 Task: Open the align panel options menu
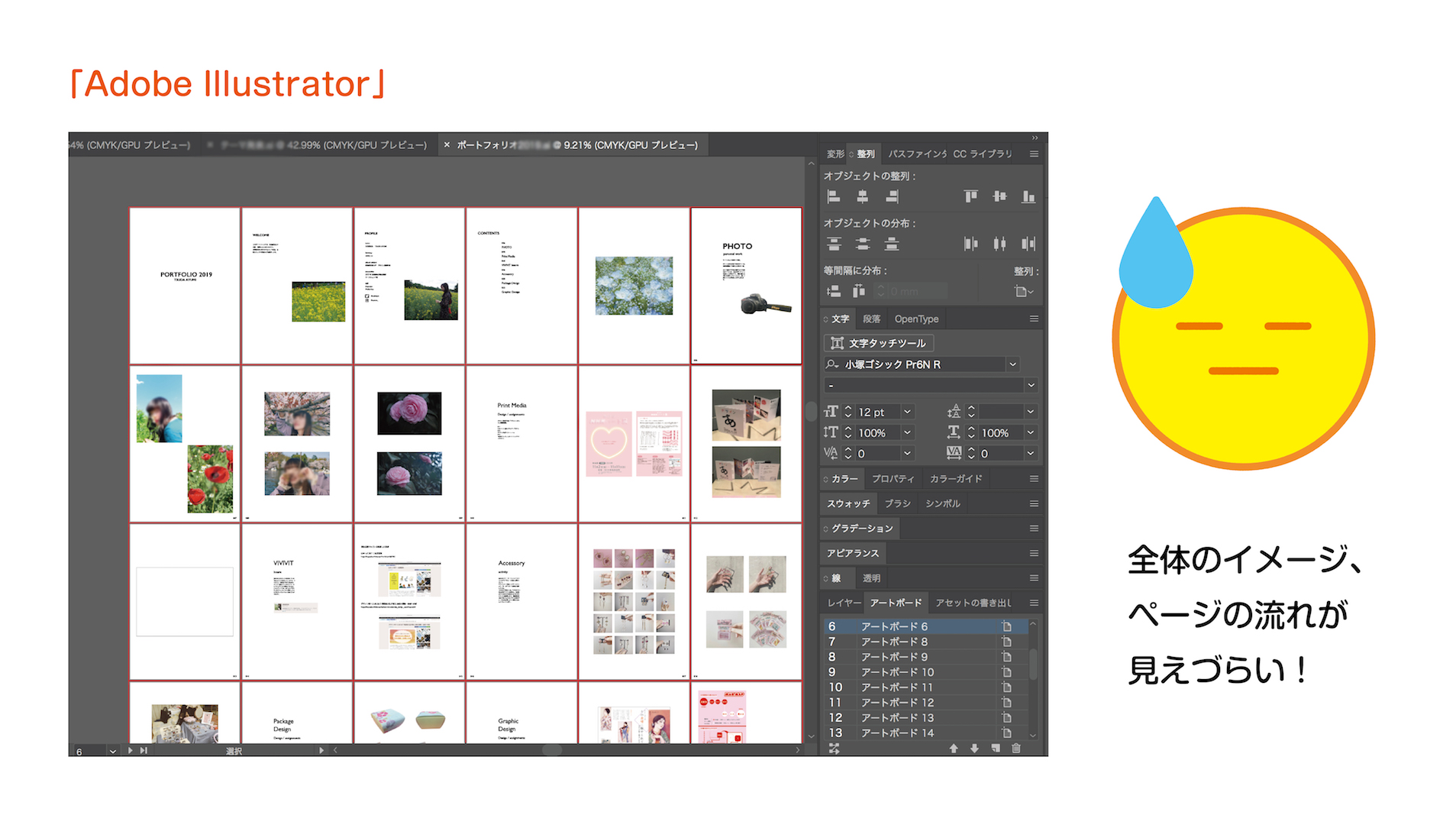click(x=1034, y=154)
